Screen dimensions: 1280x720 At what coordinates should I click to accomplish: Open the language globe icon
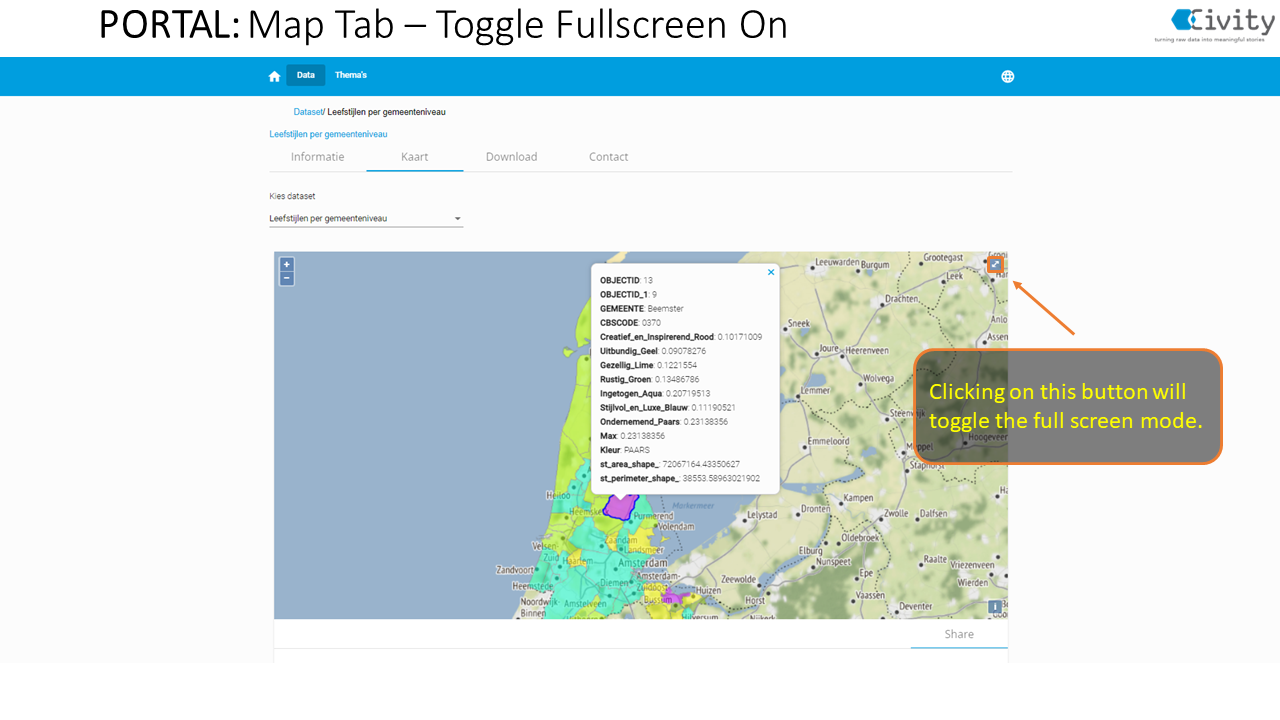pos(1008,76)
